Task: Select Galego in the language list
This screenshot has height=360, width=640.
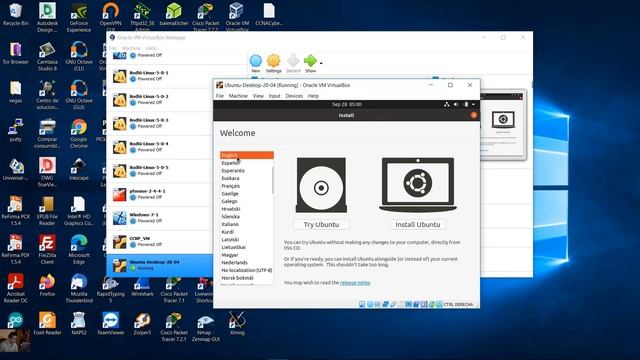Action: click(247, 201)
